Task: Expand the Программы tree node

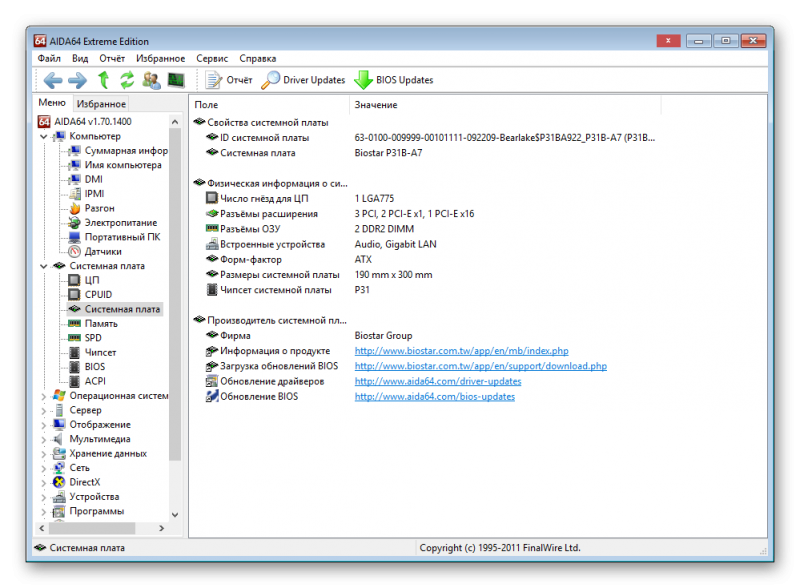Action: (x=44, y=511)
